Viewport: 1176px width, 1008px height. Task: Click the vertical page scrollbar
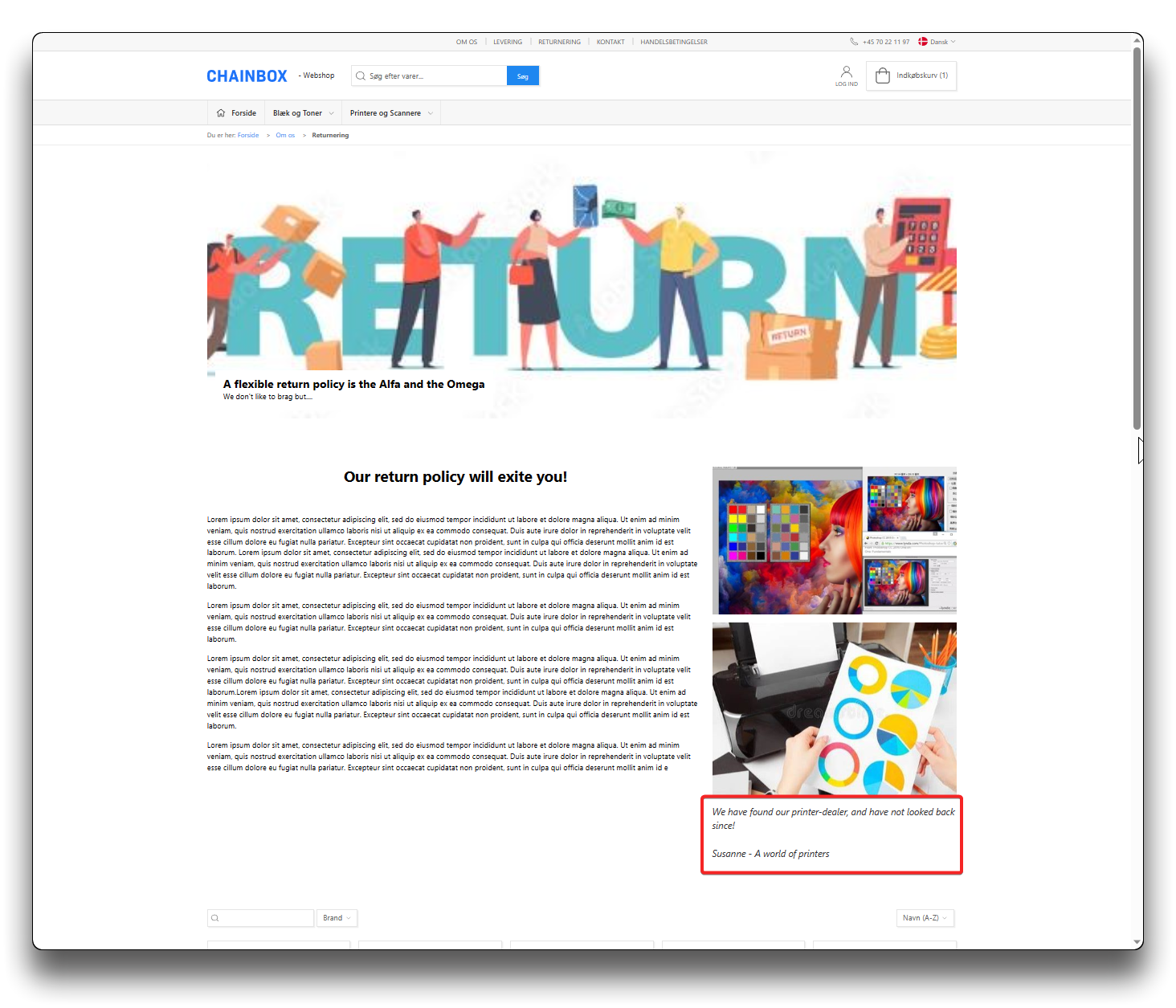click(x=1137, y=241)
